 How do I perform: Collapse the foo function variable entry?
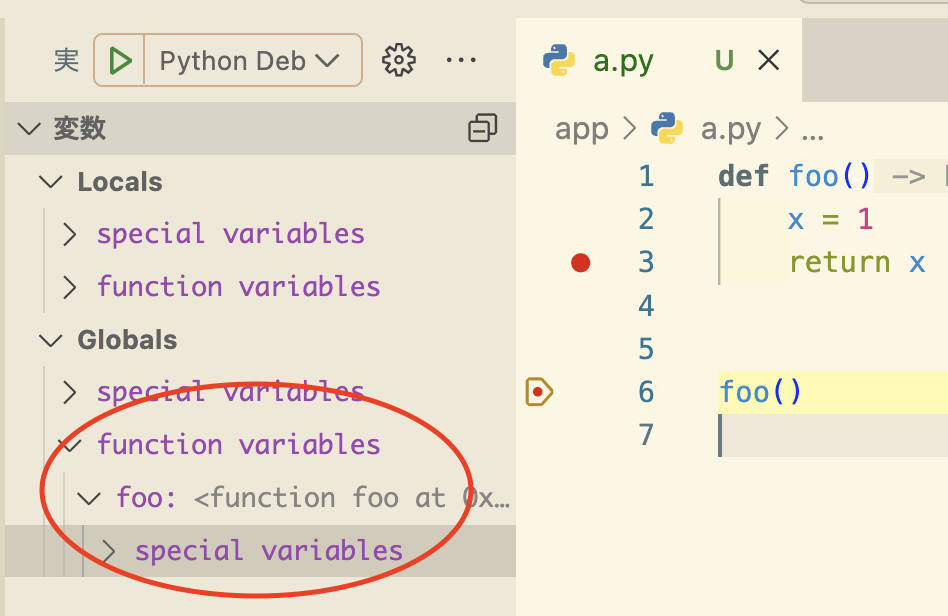[88, 498]
